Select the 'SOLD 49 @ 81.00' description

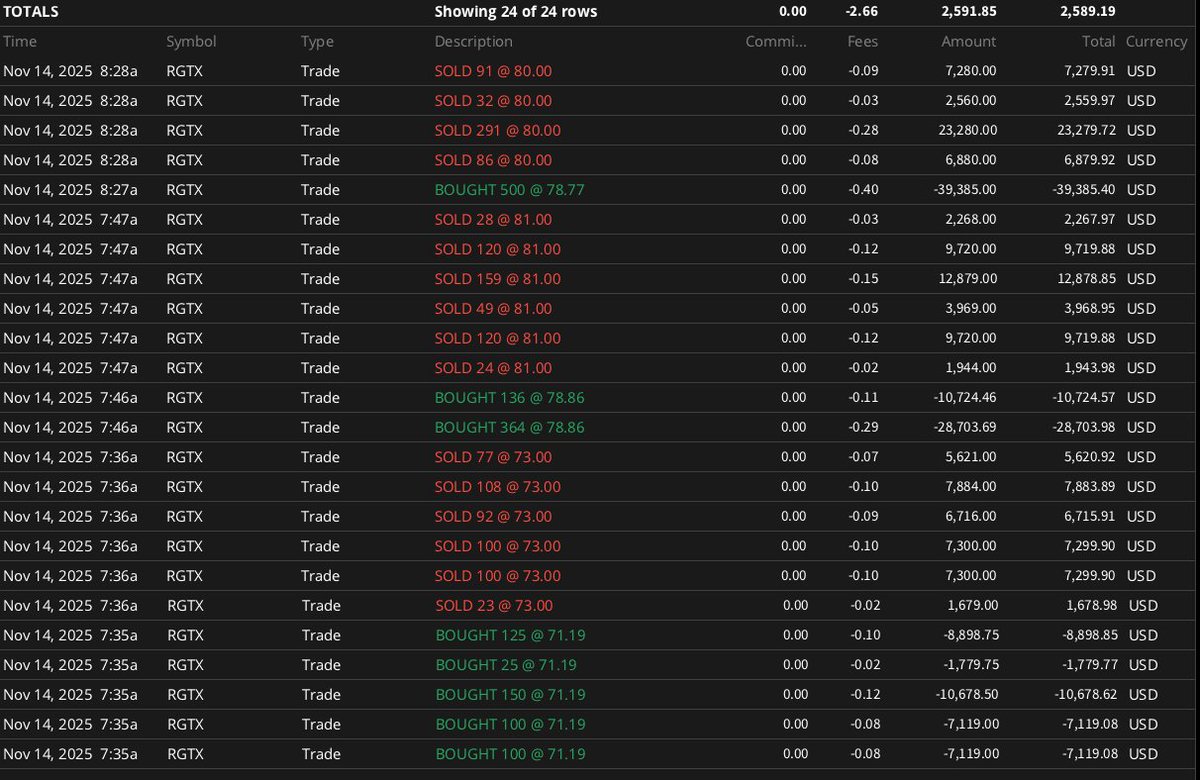493,309
